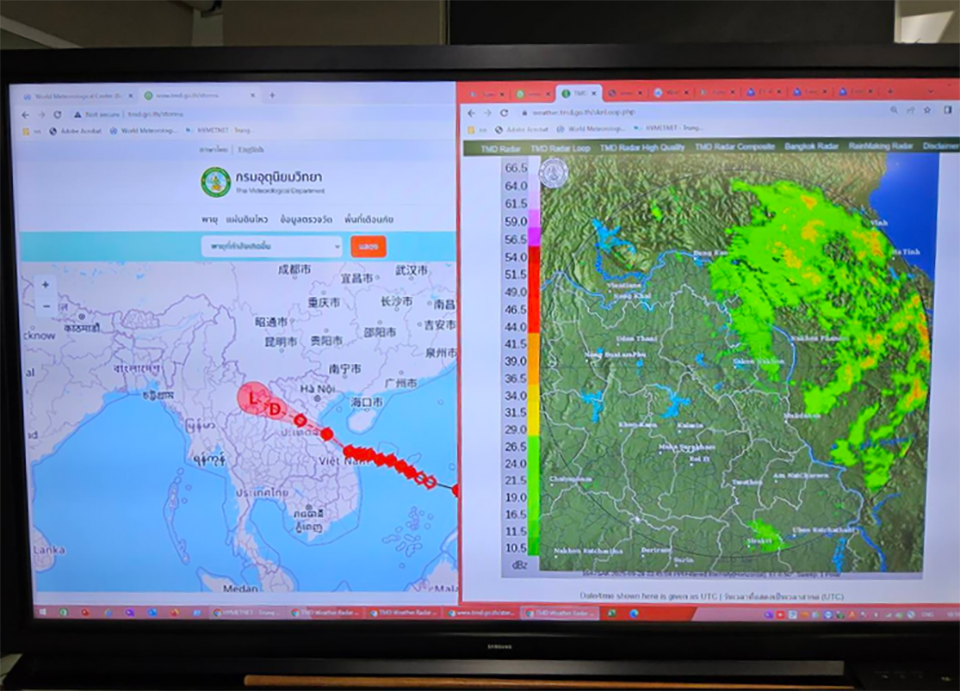Switch to World Meteorological Center tab

[75, 96]
